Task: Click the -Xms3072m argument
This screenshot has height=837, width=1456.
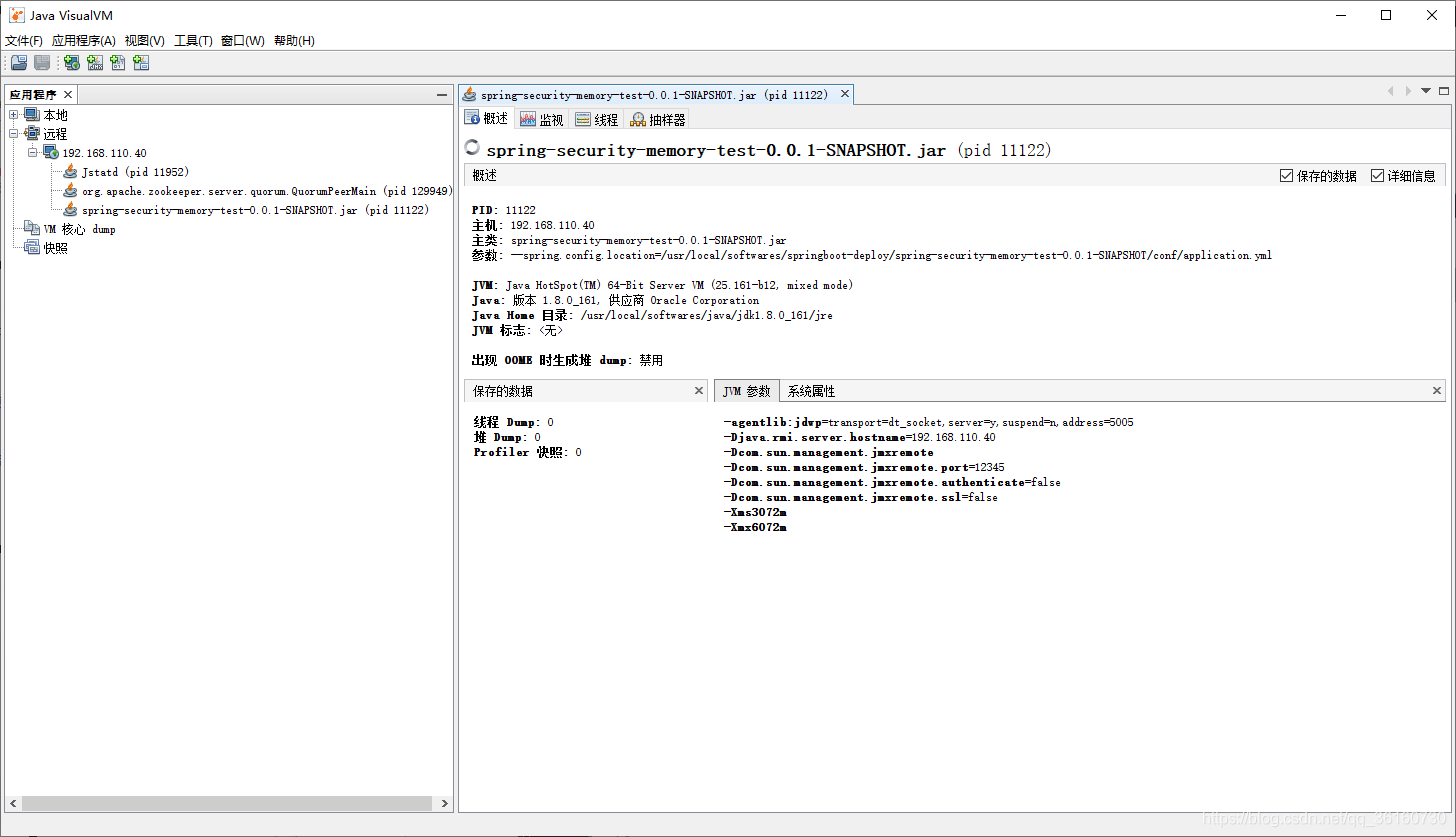Action: [x=754, y=512]
